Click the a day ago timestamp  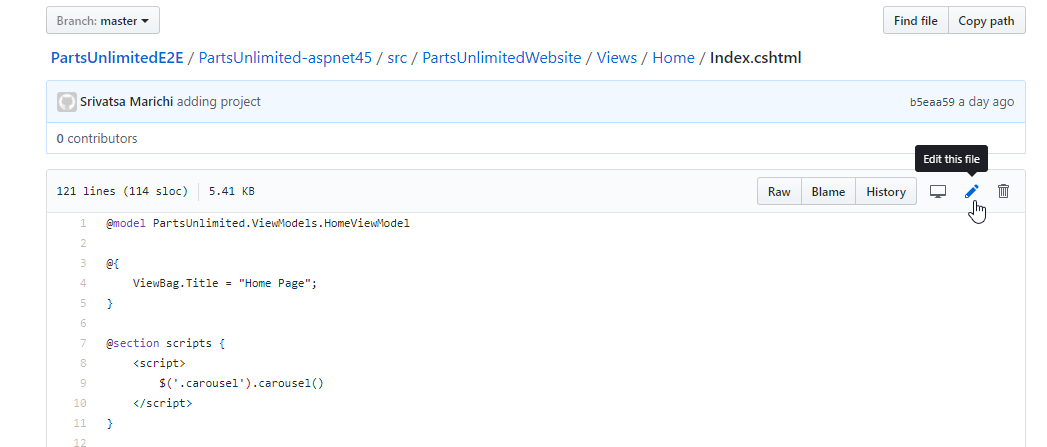(986, 102)
